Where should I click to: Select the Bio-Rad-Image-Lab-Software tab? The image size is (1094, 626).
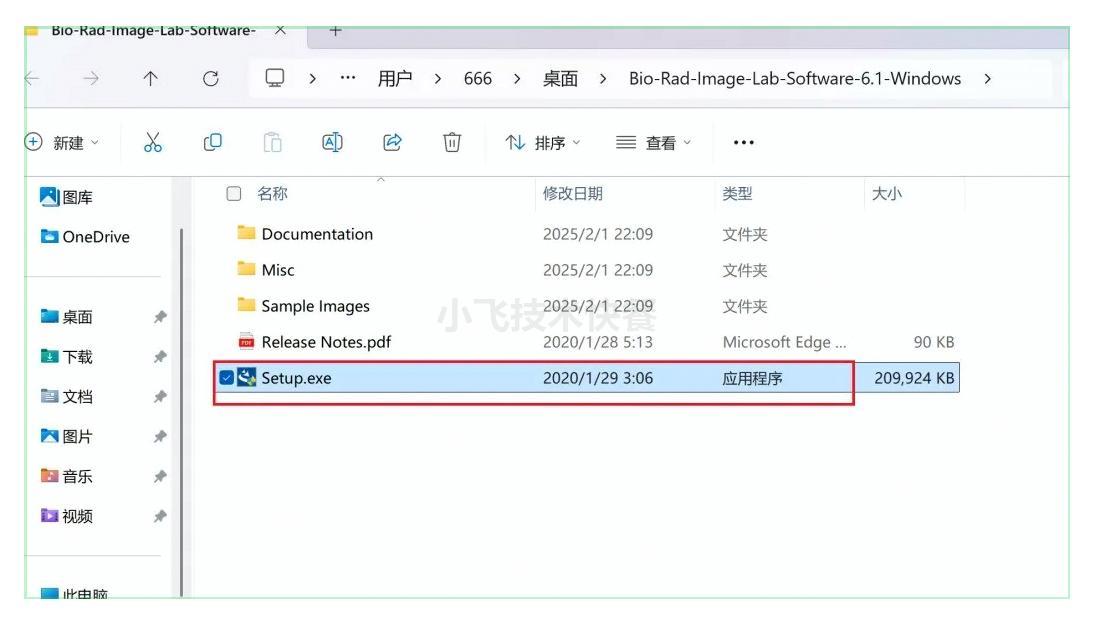click(153, 31)
